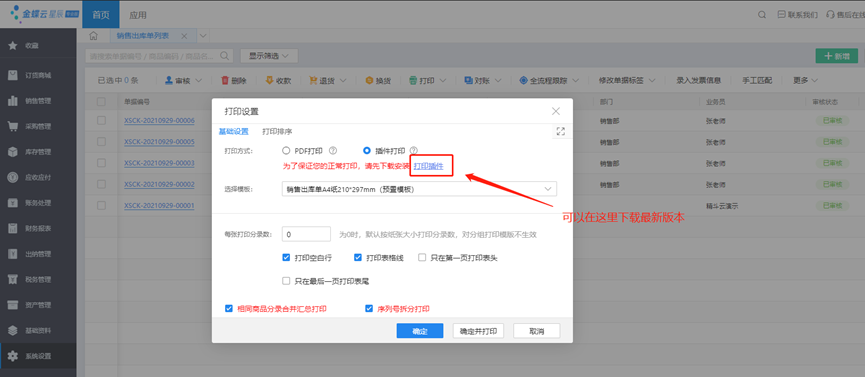
Task: Expand the print dialog to fullscreen
Action: click(561, 131)
